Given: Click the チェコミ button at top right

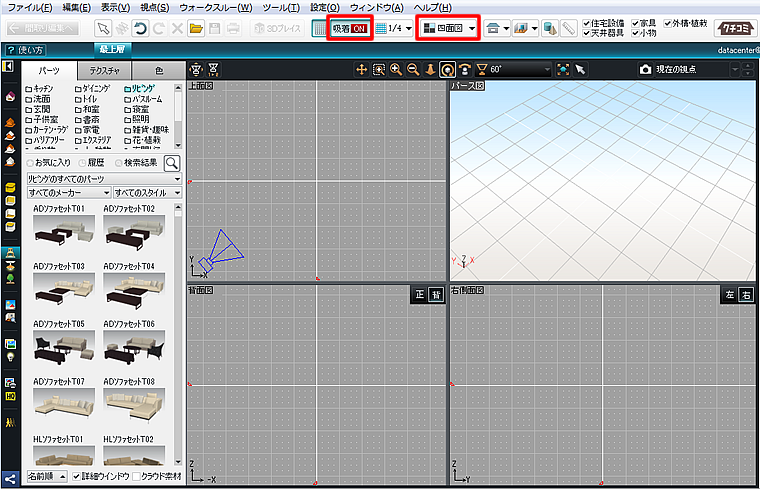Looking at the screenshot, I should pos(732,29).
